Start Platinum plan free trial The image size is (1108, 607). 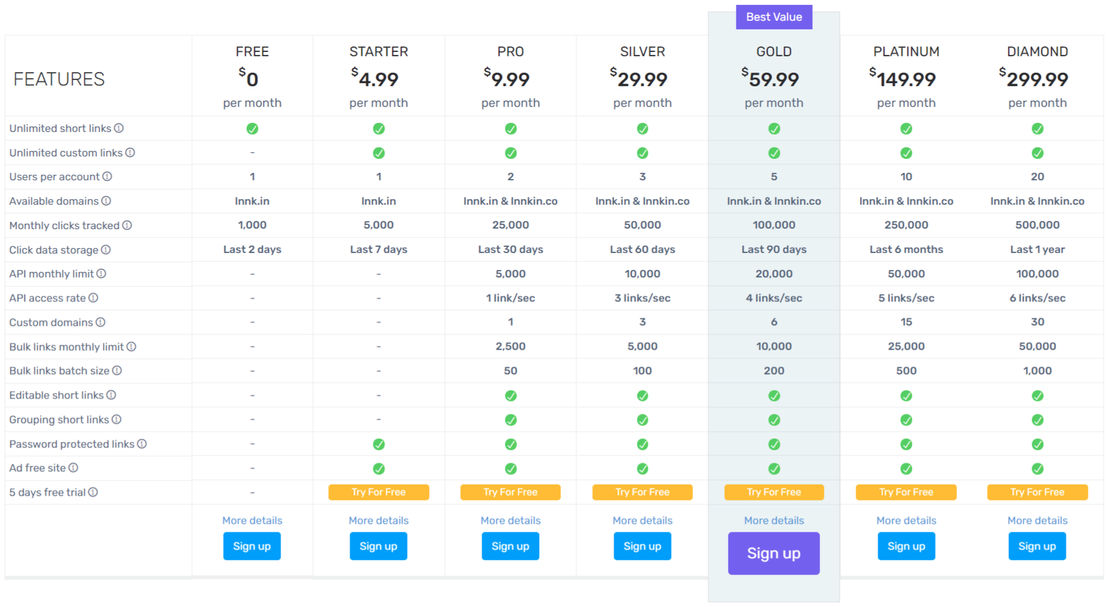pyautogui.click(x=907, y=493)
